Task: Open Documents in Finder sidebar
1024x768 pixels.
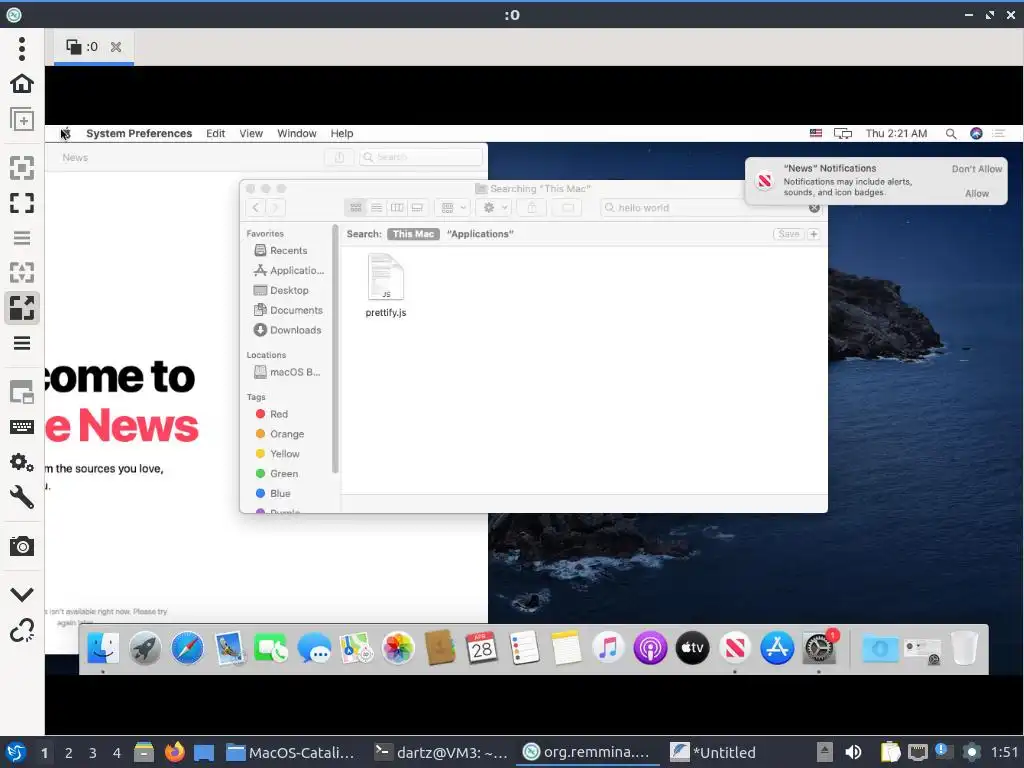Action: click(288, 310)
